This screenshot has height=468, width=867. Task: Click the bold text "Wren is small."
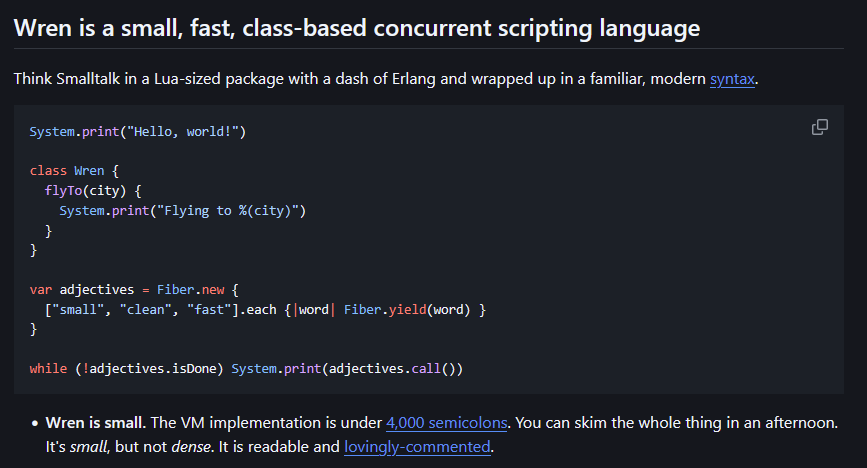pos(96,423)
